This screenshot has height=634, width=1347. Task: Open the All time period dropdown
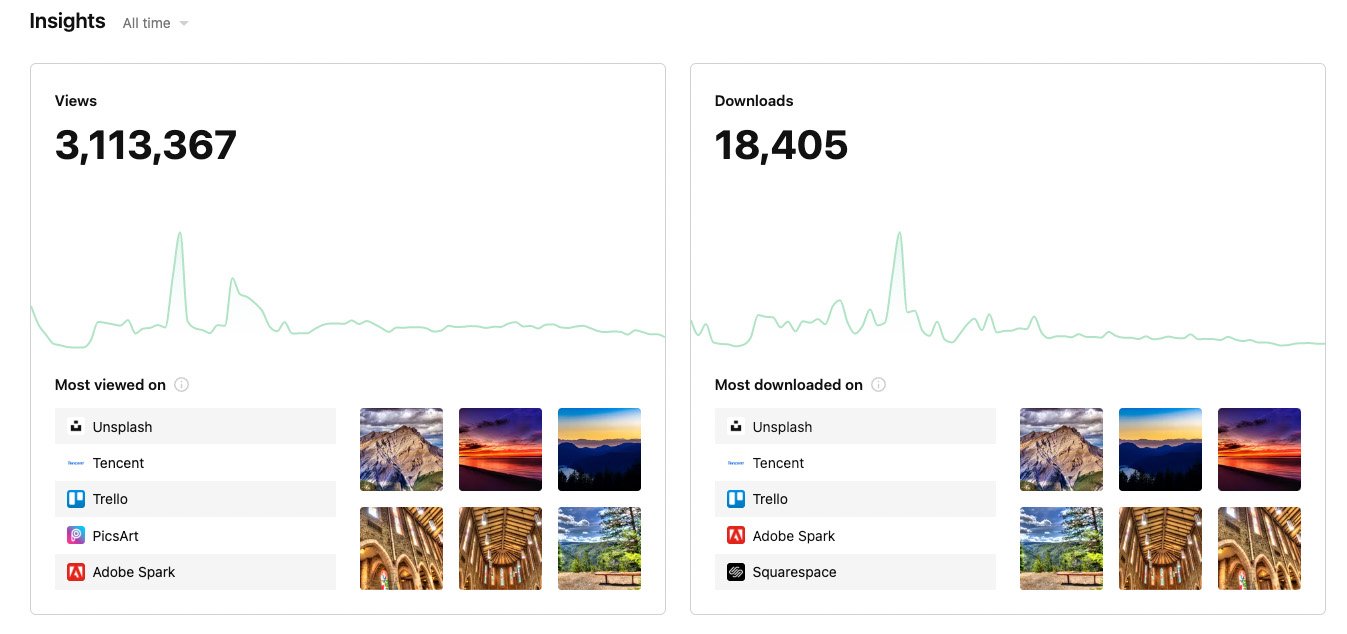click(x=155, y=23)
